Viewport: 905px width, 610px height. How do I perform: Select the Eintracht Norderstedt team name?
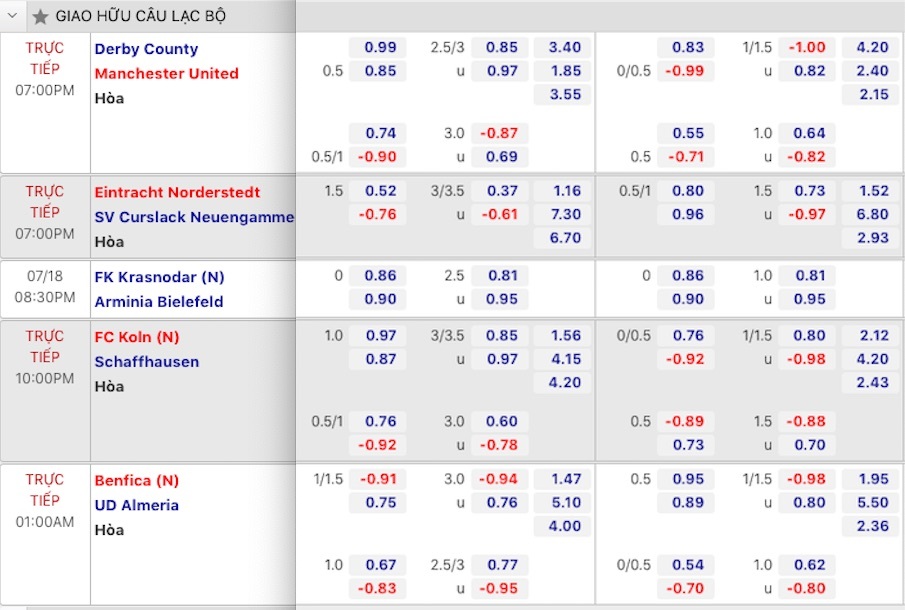point(177,192)
